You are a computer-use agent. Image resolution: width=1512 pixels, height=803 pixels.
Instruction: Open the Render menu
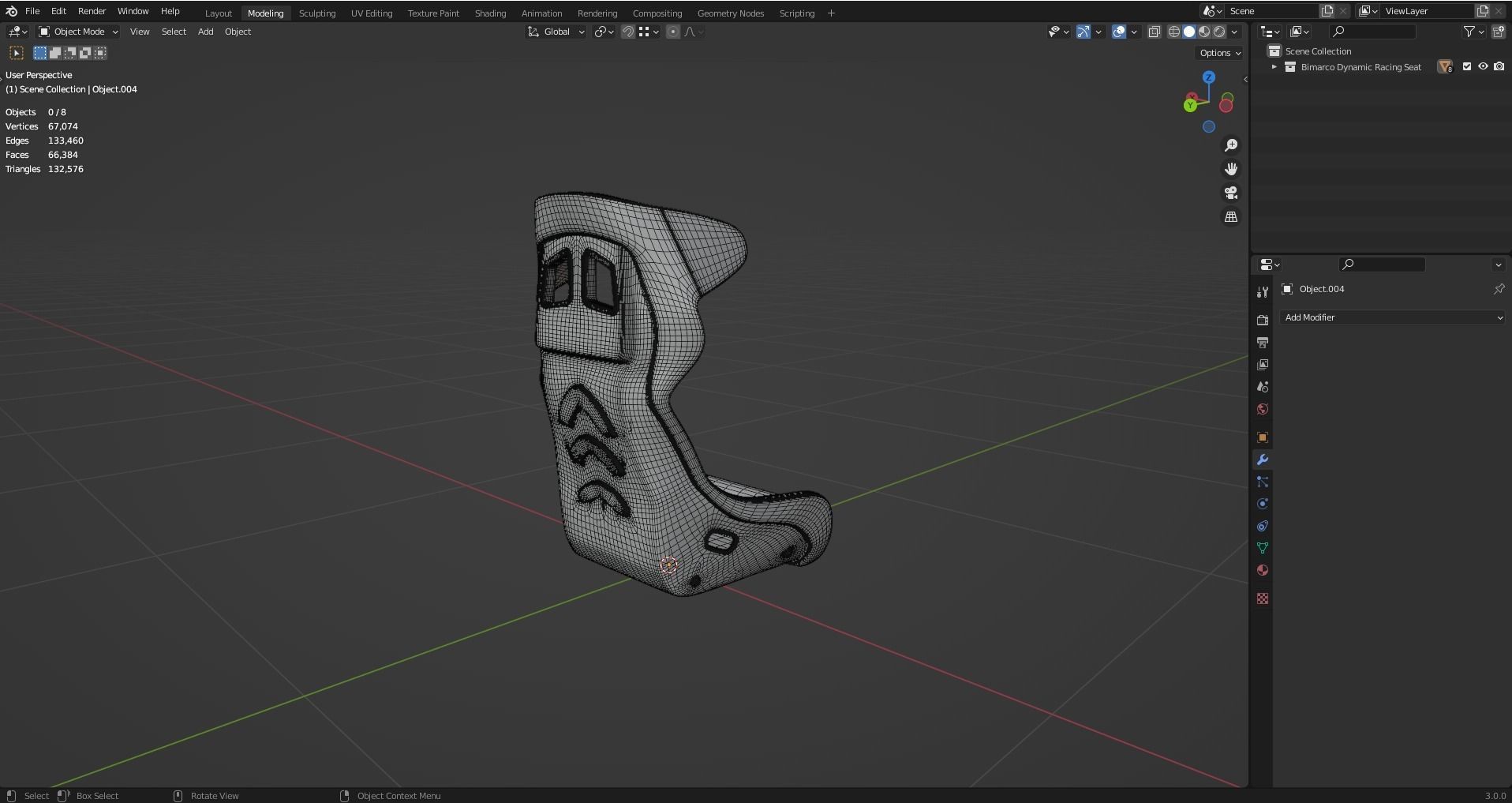pos(92,11)
